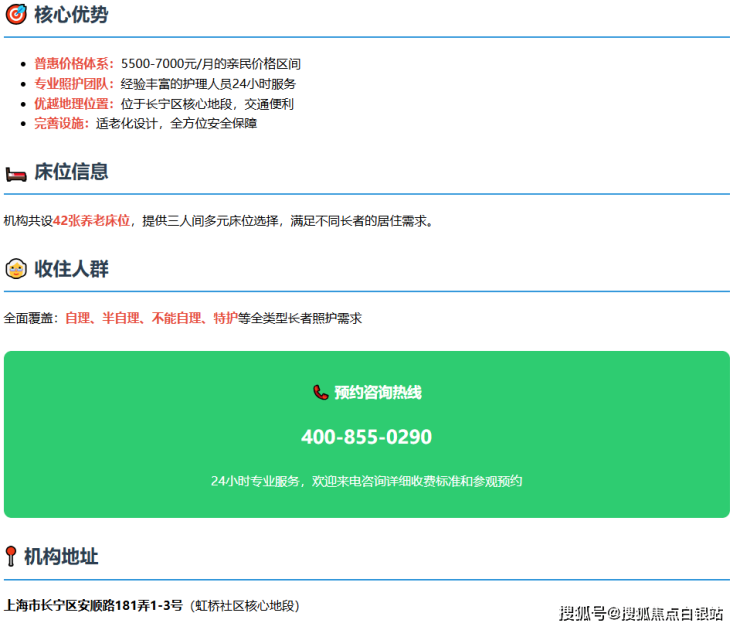Select the 床位信息 section heading
The image size is (740, 630).
click(71, 172)
